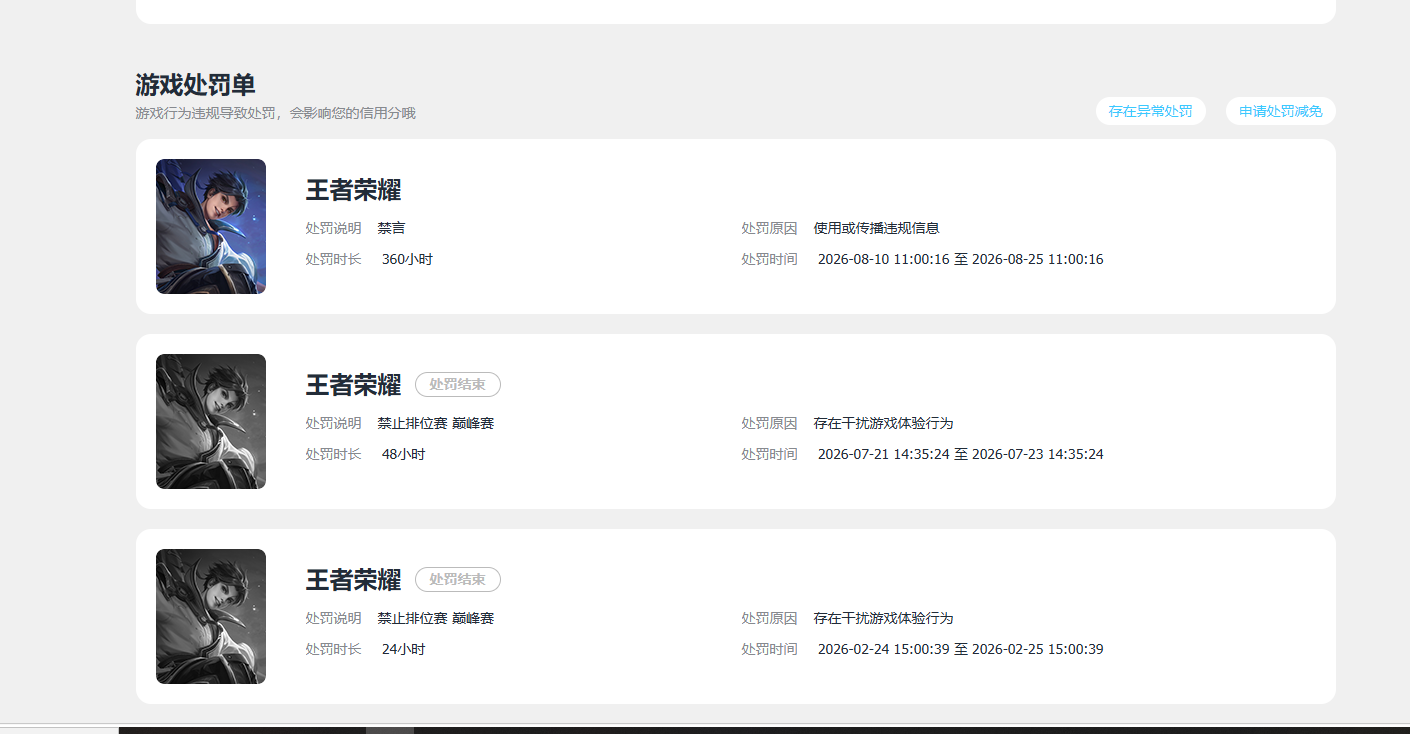Click the 游戏处罚单 heading
Viewport: 1410px width, 734px height.
pyautogui.click(x=195, y=85)
